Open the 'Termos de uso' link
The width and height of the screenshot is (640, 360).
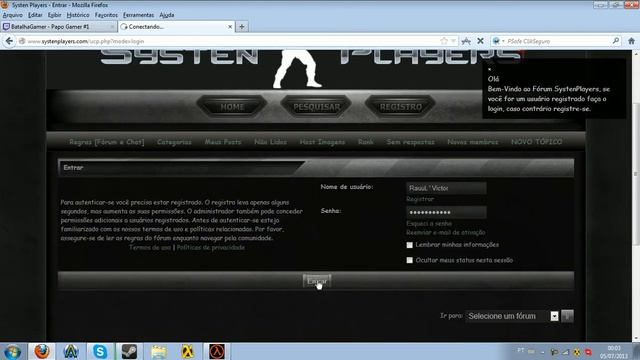pos(150,247)
